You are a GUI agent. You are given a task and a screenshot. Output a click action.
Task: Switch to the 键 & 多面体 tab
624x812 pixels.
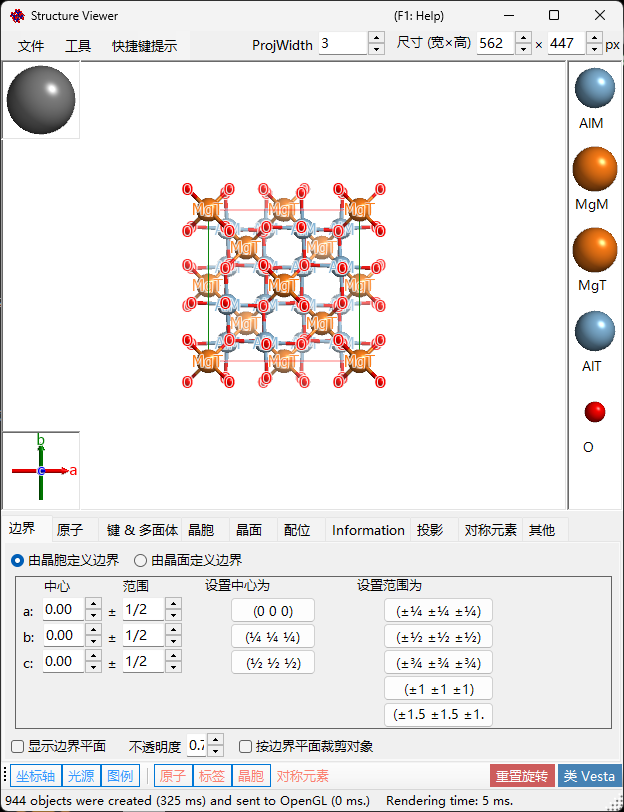[142, 530]
